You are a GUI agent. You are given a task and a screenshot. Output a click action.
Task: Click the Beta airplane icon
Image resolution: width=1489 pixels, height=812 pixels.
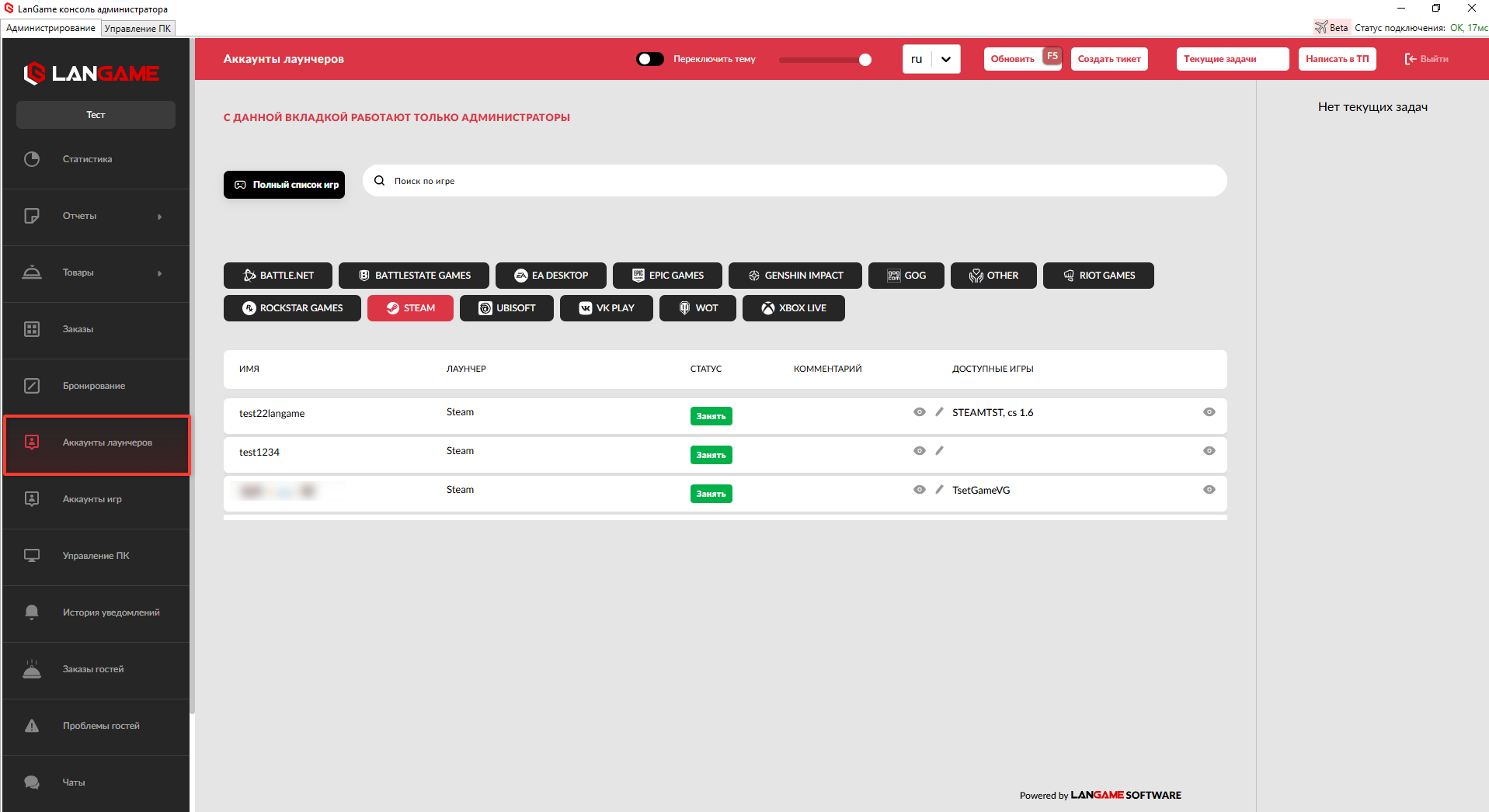(1320, 27)
